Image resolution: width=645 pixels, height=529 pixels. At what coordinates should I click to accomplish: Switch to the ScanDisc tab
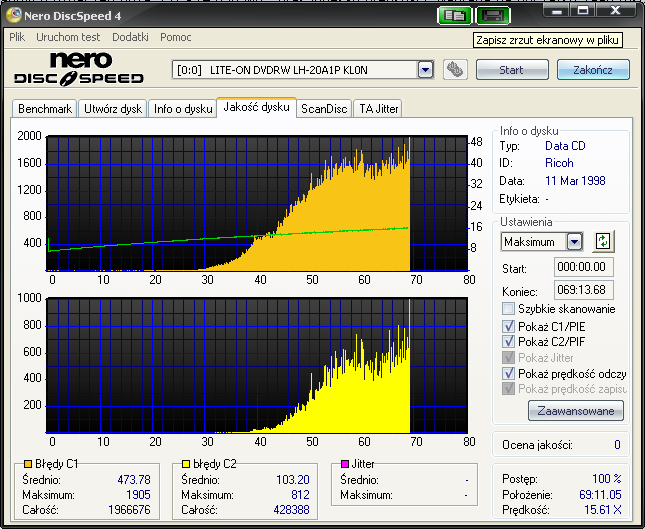click(324, 109)
